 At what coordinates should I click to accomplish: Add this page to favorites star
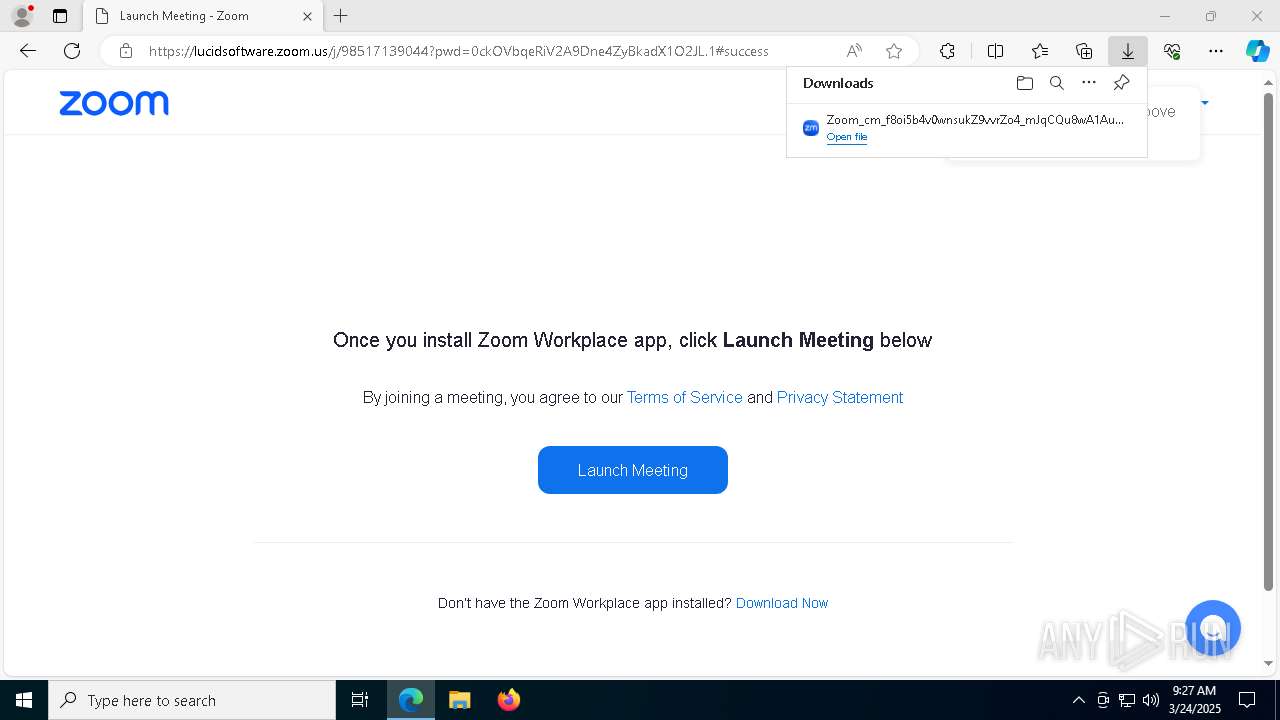(894, 51)
